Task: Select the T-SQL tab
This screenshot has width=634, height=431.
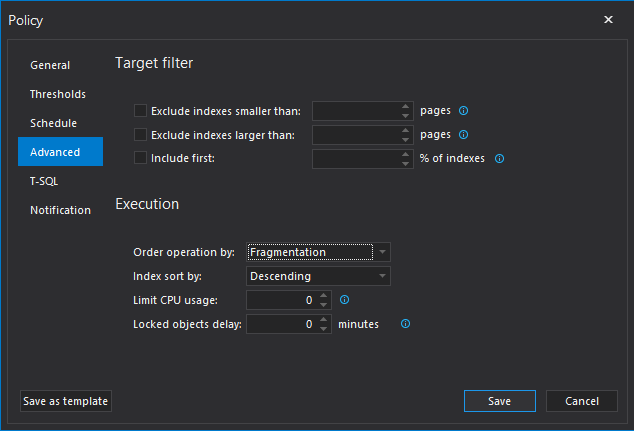Action: (44, 181)
